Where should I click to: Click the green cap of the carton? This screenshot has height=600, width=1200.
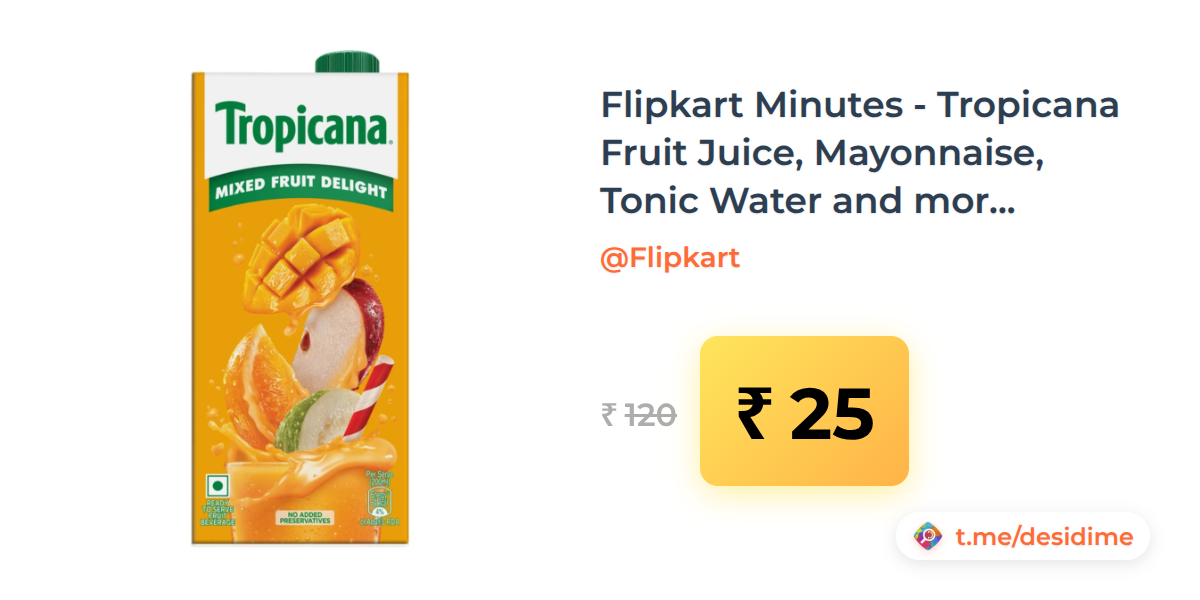coord(347,62)
